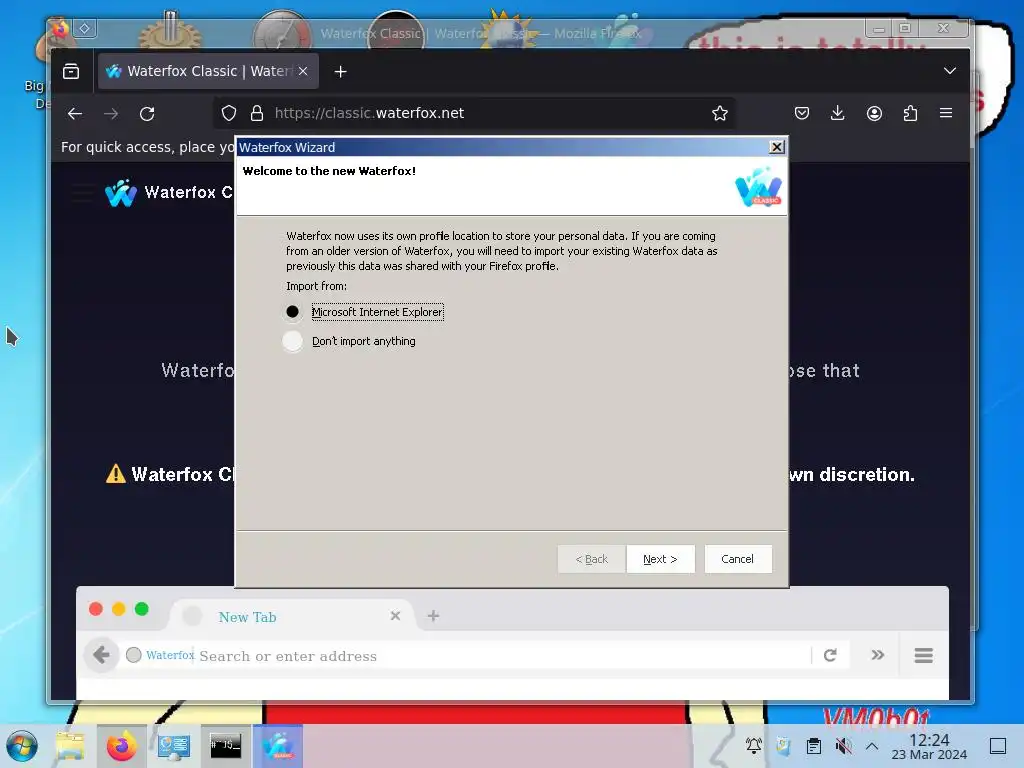Open Firefox account icon
The image size is (1024, 768).
pyautogui.click(x=874, y=114)
